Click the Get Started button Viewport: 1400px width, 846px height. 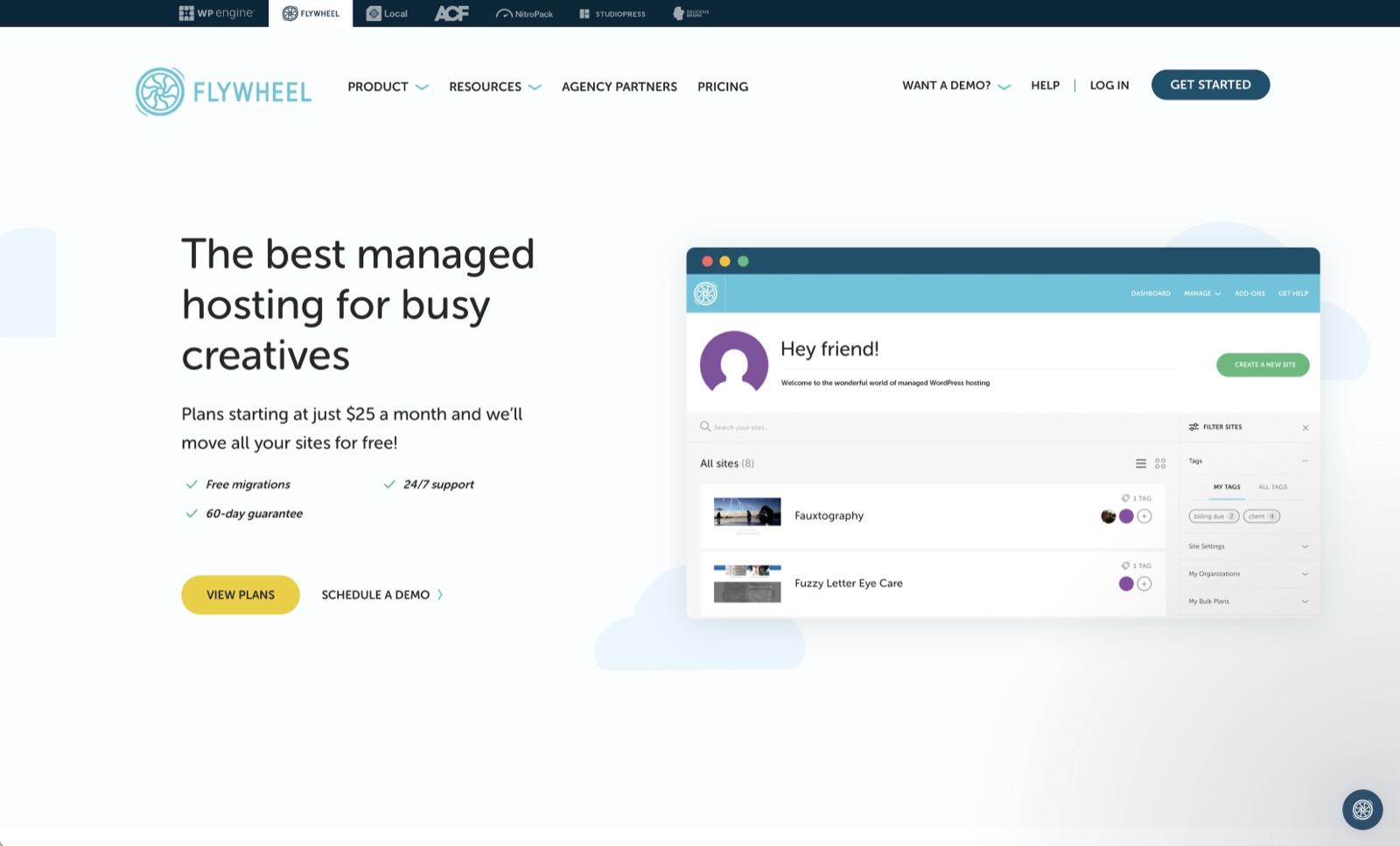tap(1210, 85)
